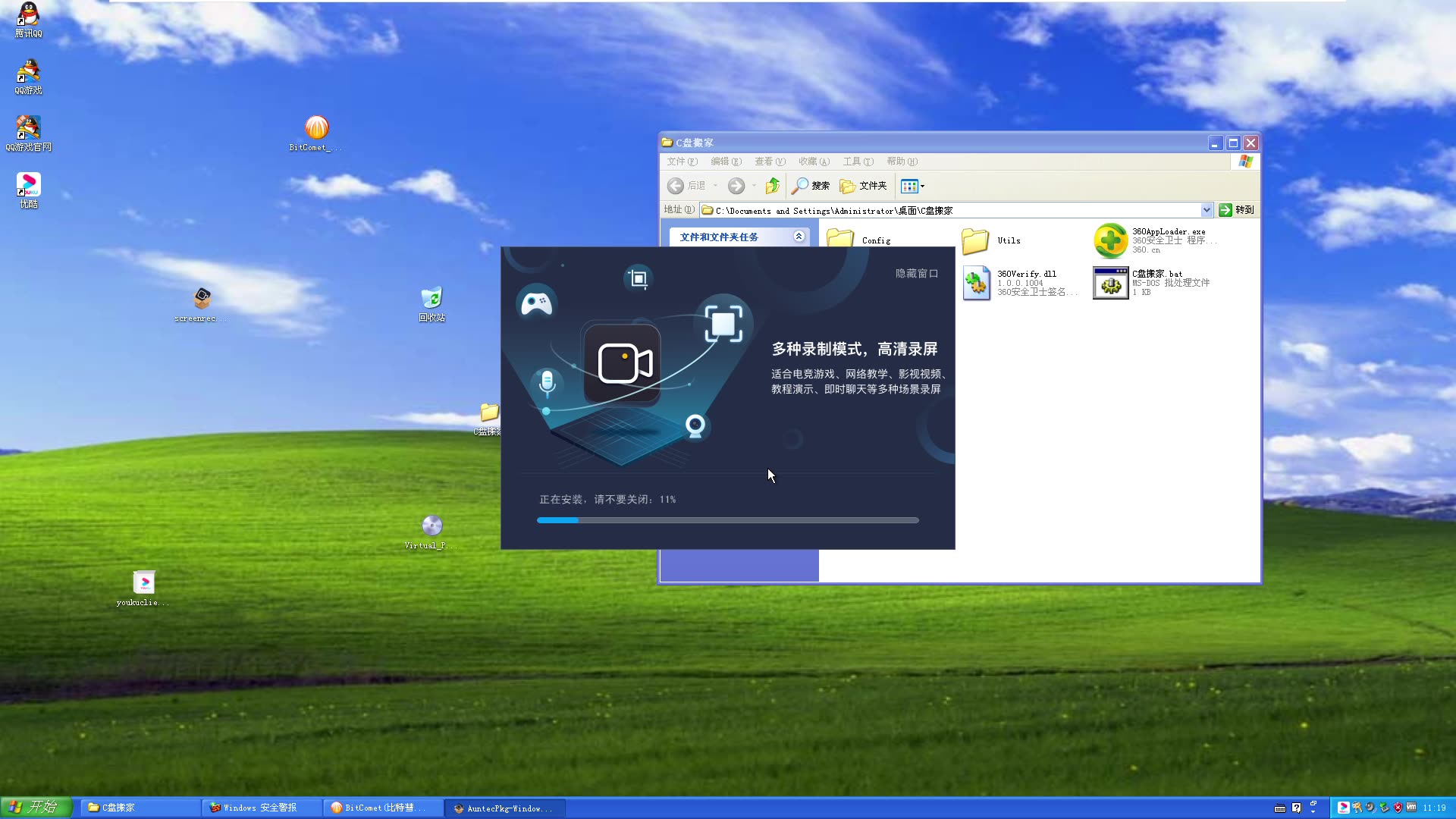Click the Up folder toolbar icon
Image resolution: width=1456 pixels, height=819 pixels.
click(772, 186)
